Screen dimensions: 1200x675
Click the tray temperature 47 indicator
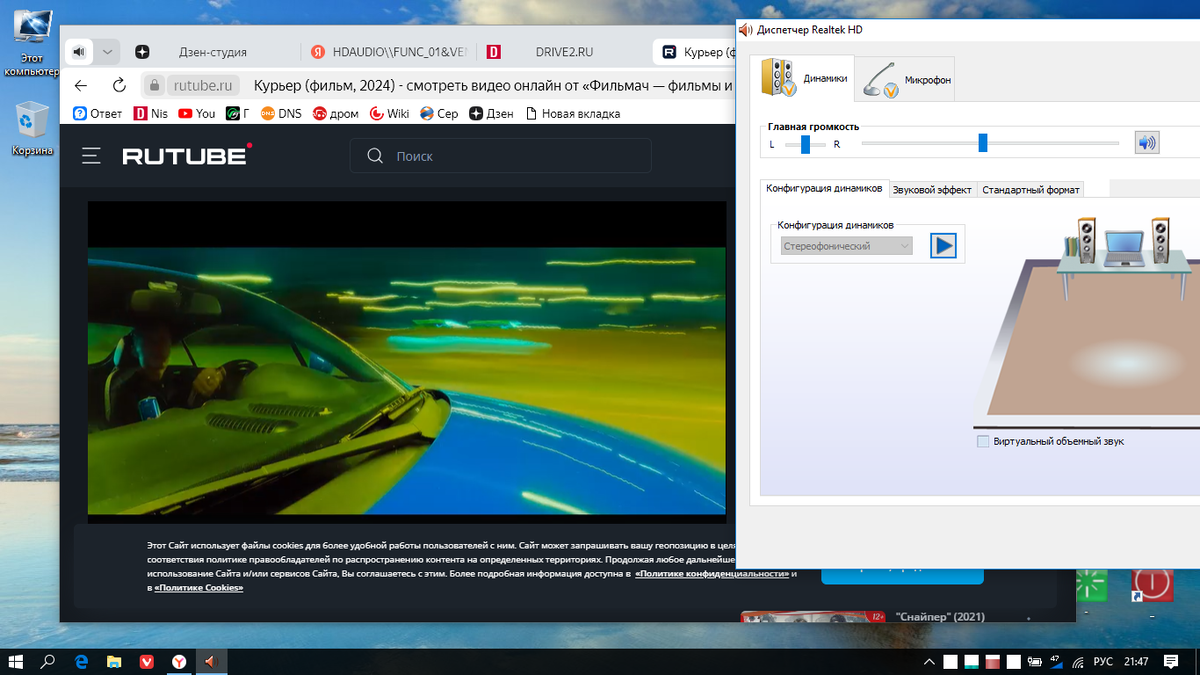1054,662
